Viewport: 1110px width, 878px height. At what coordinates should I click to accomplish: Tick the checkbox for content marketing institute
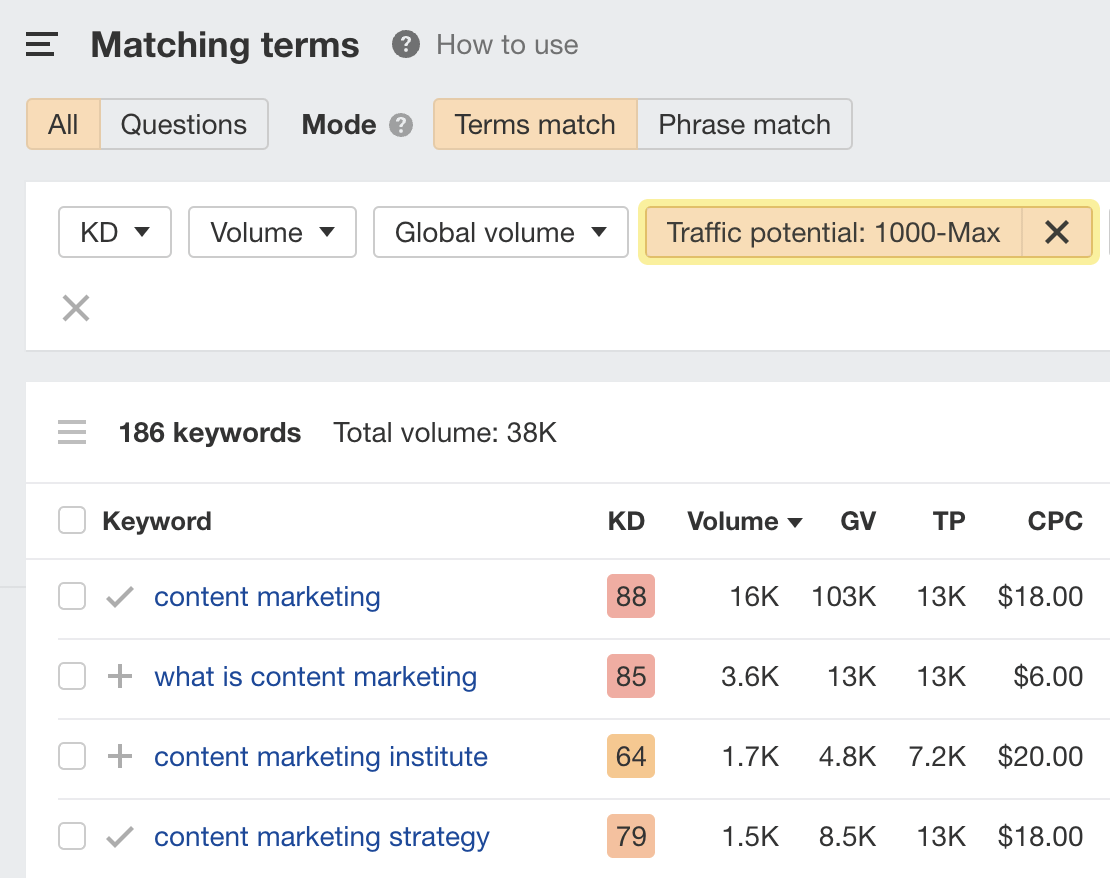coord(72,756)
